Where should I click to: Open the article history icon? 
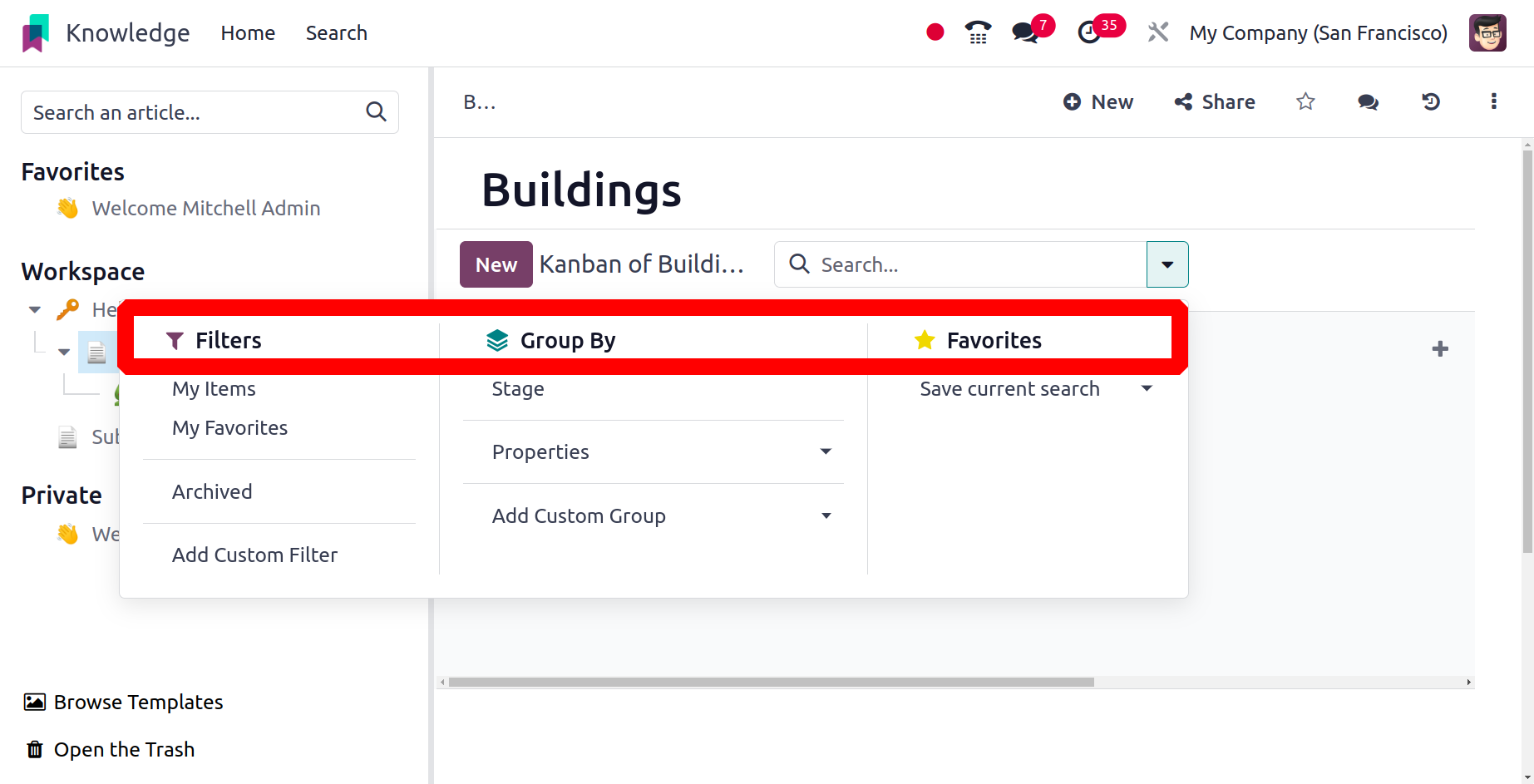(1430, 101)
